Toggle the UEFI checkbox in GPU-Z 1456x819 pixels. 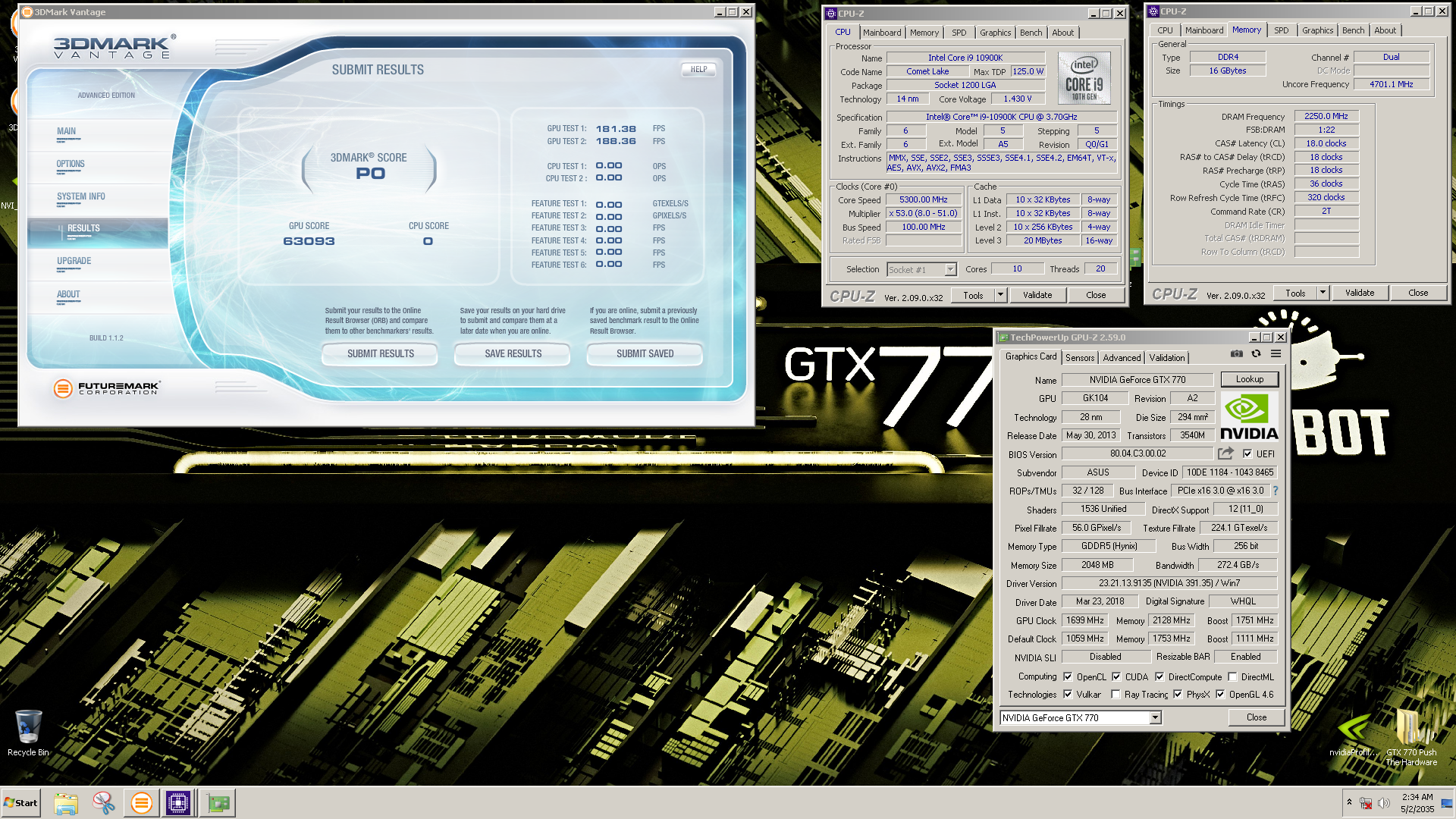tap(1247, 453)
